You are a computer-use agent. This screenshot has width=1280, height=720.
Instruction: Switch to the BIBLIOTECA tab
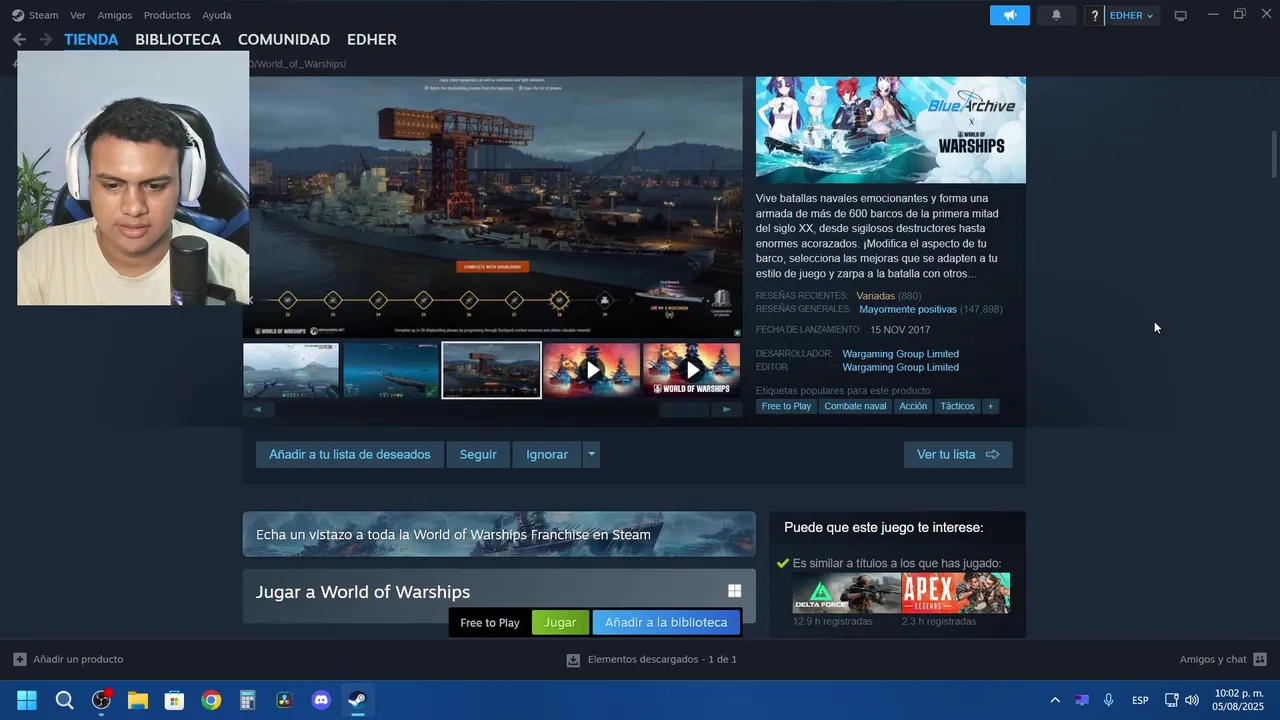point(178,40)
